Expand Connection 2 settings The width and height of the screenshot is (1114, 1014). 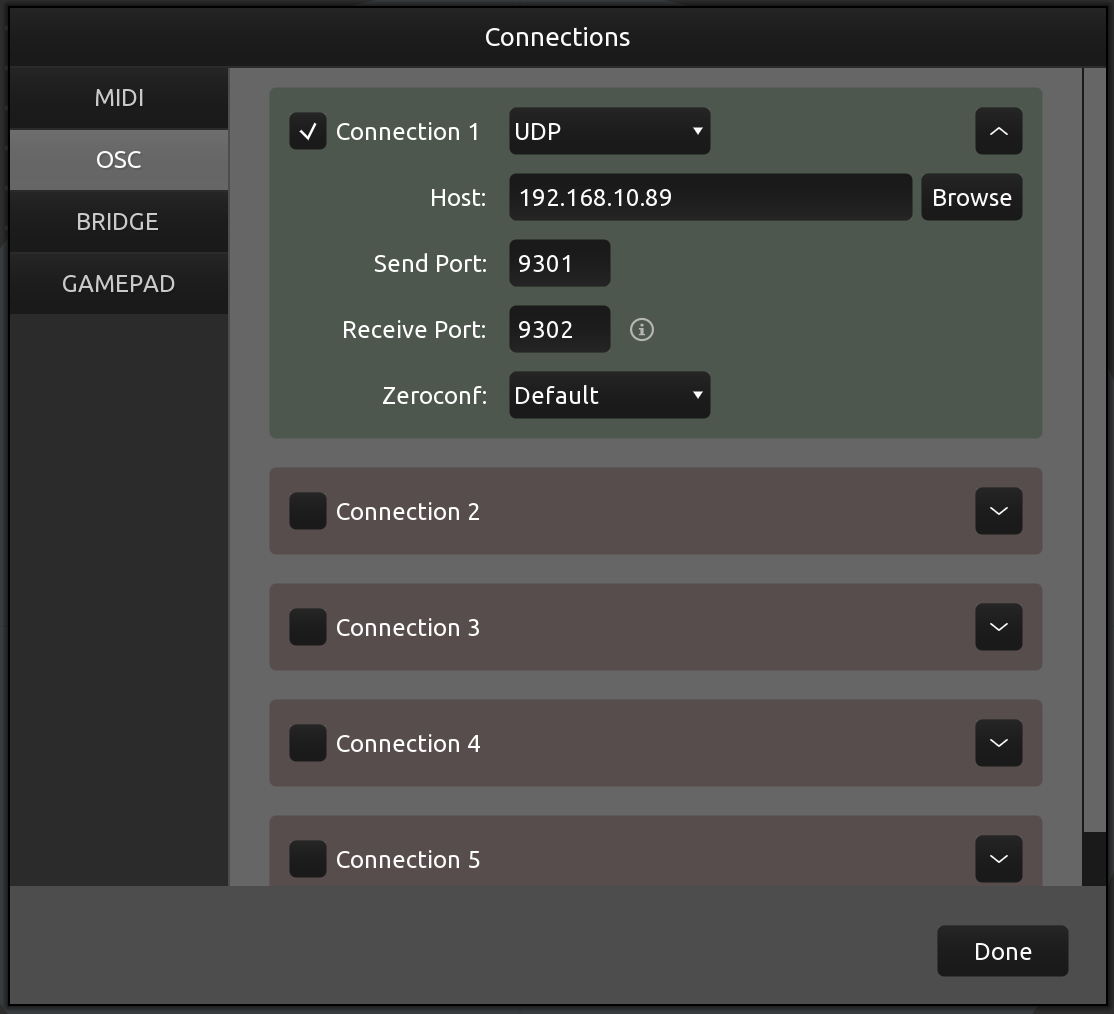click(998, 511)
